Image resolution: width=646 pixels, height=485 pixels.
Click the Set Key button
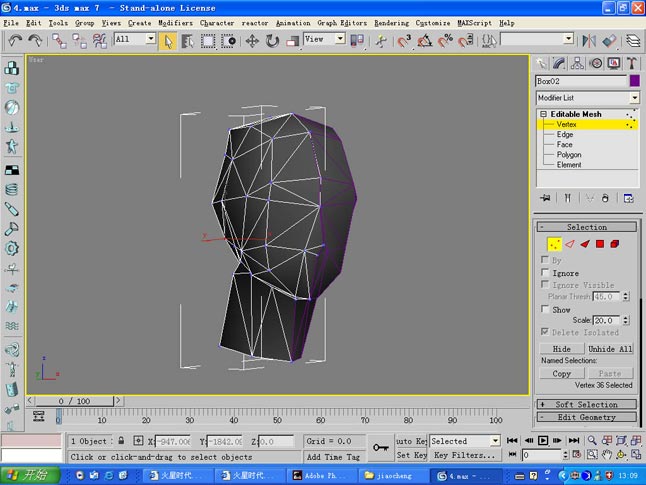click(x=412, y=455)
